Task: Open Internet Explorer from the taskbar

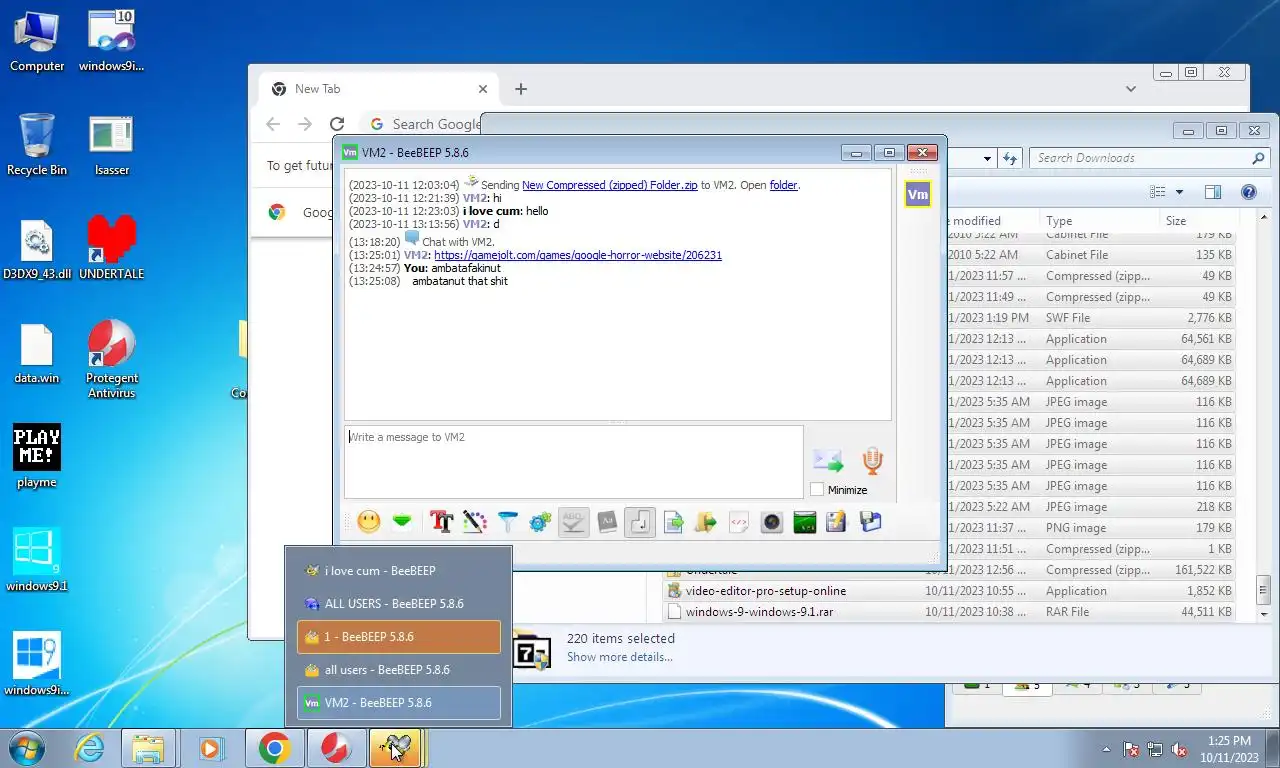Action: [89, 748]
